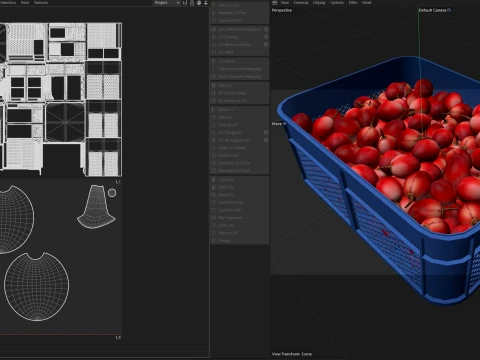Select the UV Rectangularize tool
This screenshot has height=360, width=480.
(237, 140)
